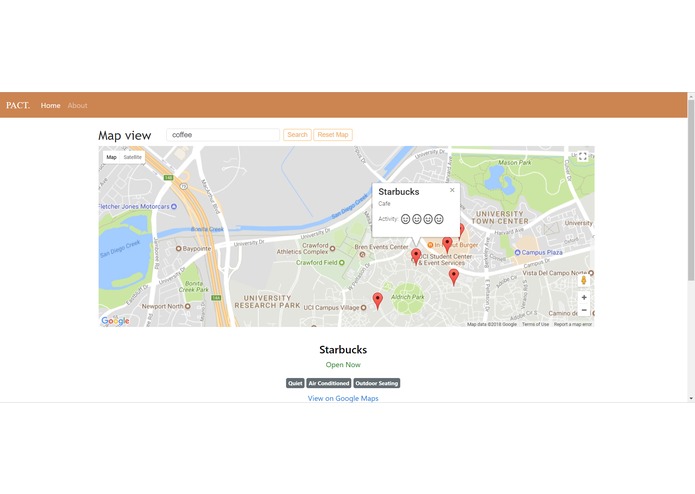
Task: Switch to Satellite view type
Action: (133, 157)
